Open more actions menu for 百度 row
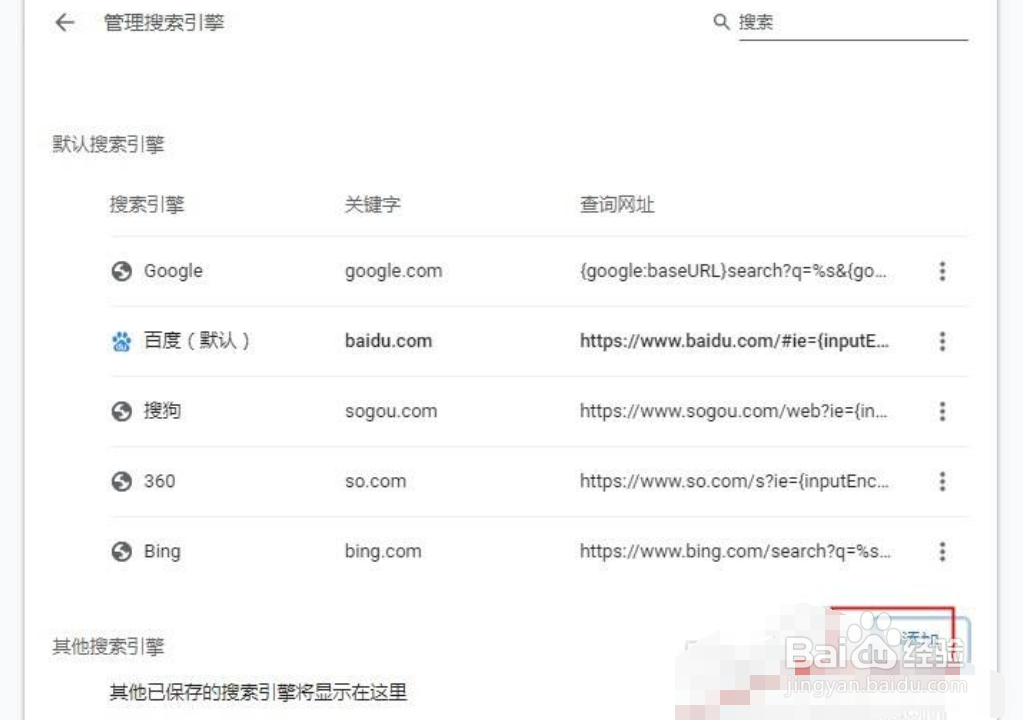This screenshot has width=1023, height=720. 942,341
